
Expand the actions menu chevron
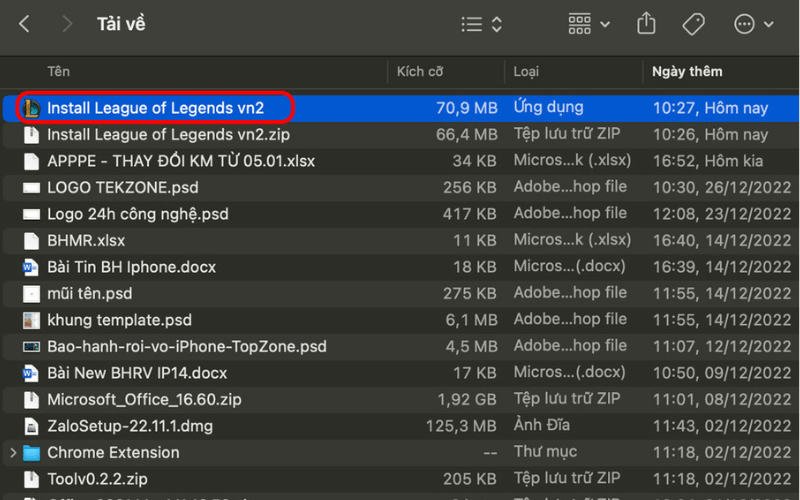point(769,24)
